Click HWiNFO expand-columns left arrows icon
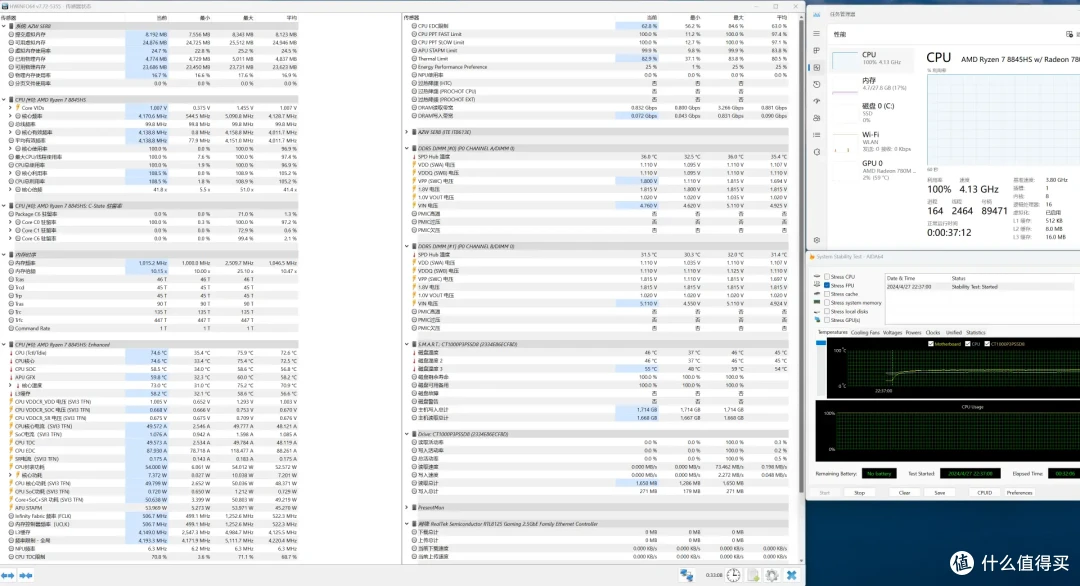The height and width of the screenshot is (586, 1080). [x=8, y=576]
